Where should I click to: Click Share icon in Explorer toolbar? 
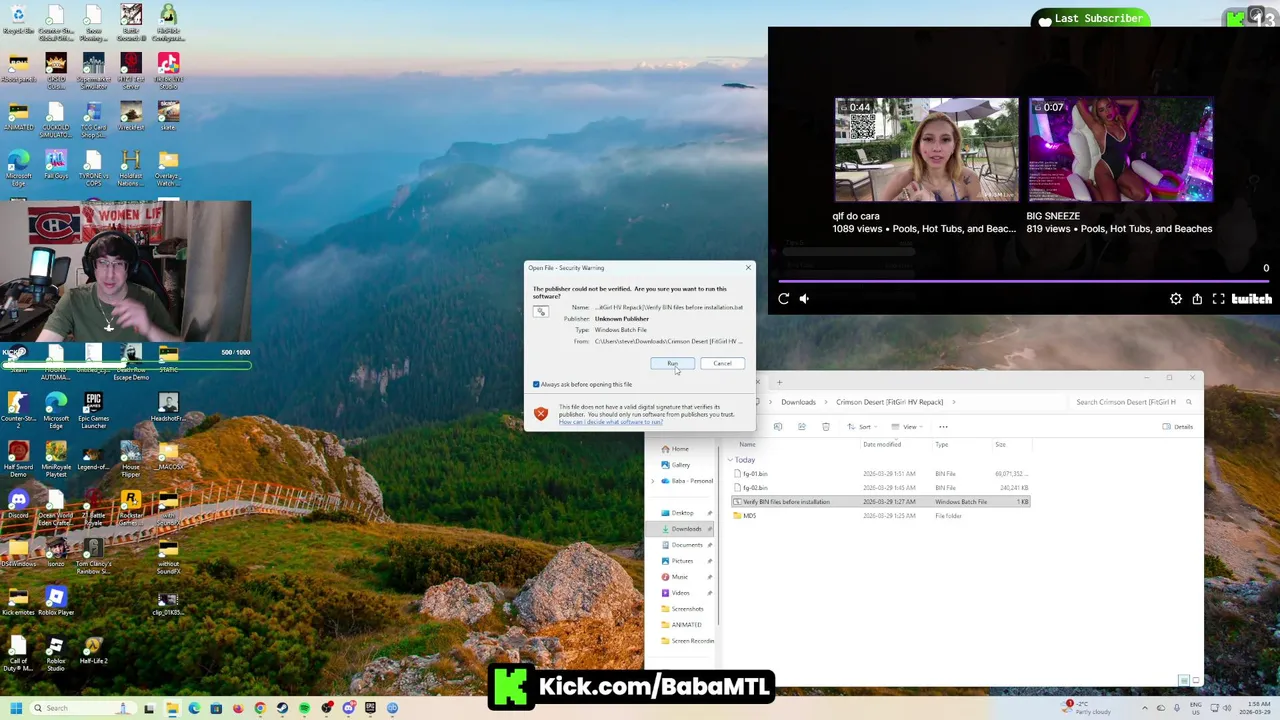tap(801, 427)
